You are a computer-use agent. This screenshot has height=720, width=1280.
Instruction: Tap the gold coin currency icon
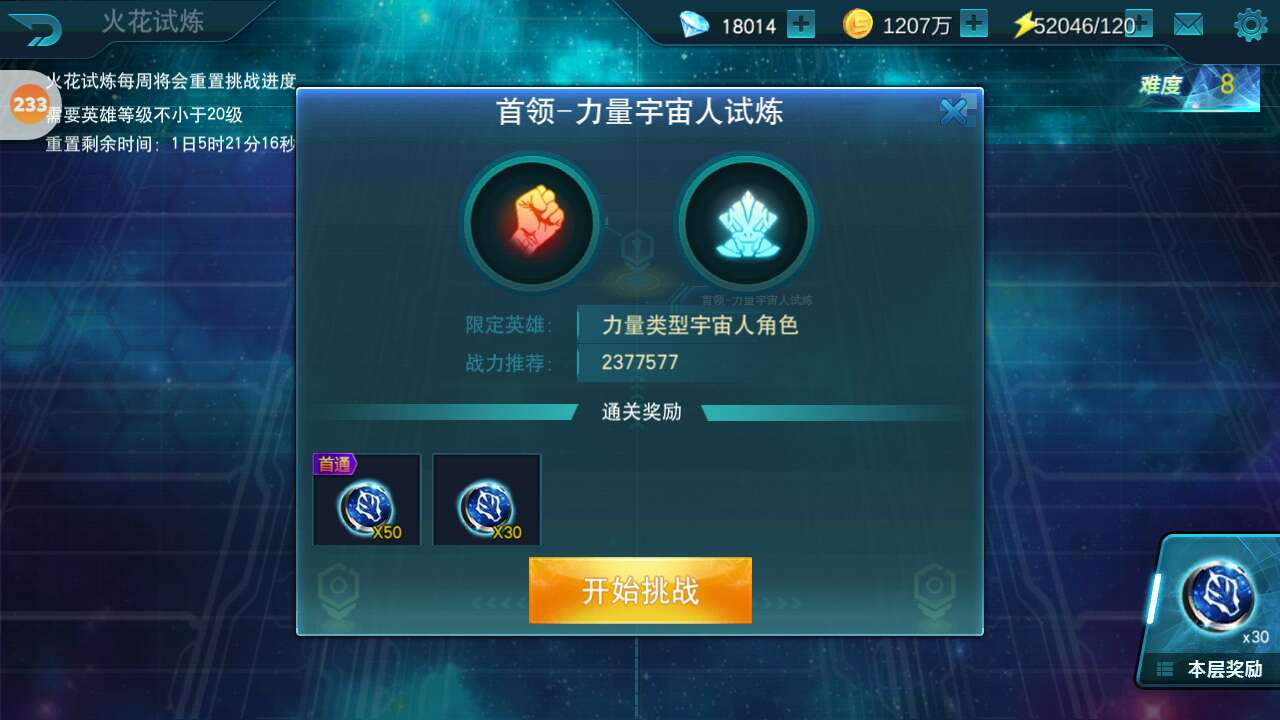858,24
